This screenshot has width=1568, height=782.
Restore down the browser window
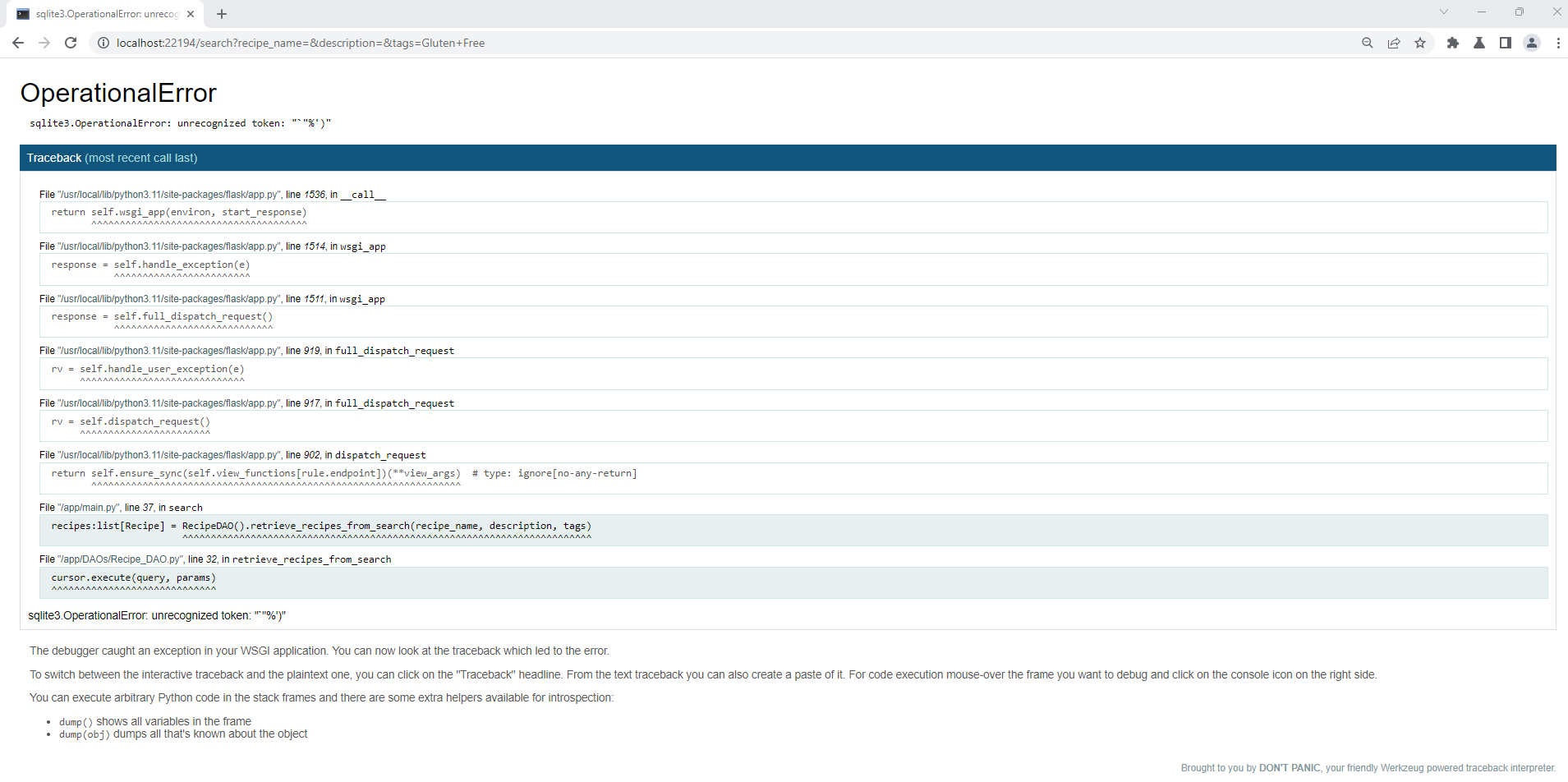(x=1520, y=11)
